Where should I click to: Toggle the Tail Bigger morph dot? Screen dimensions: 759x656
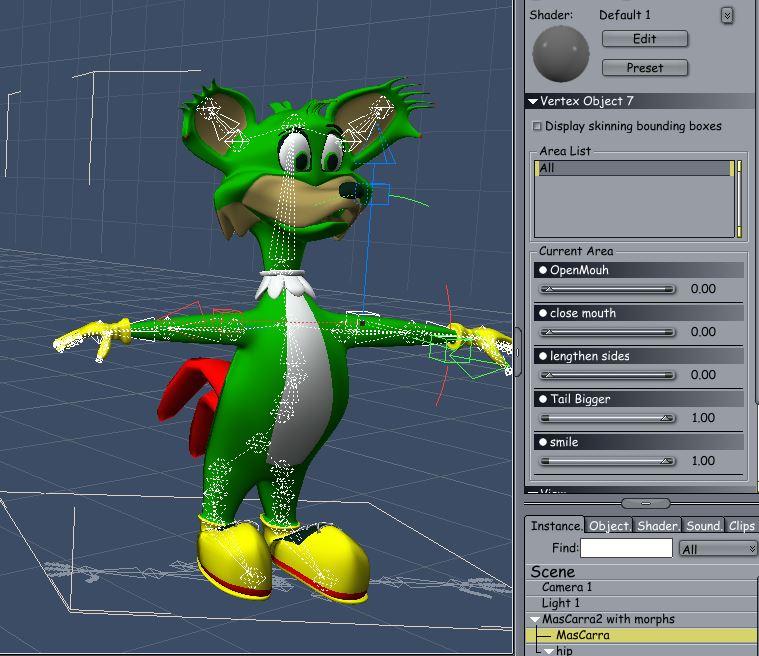[543, 399]
